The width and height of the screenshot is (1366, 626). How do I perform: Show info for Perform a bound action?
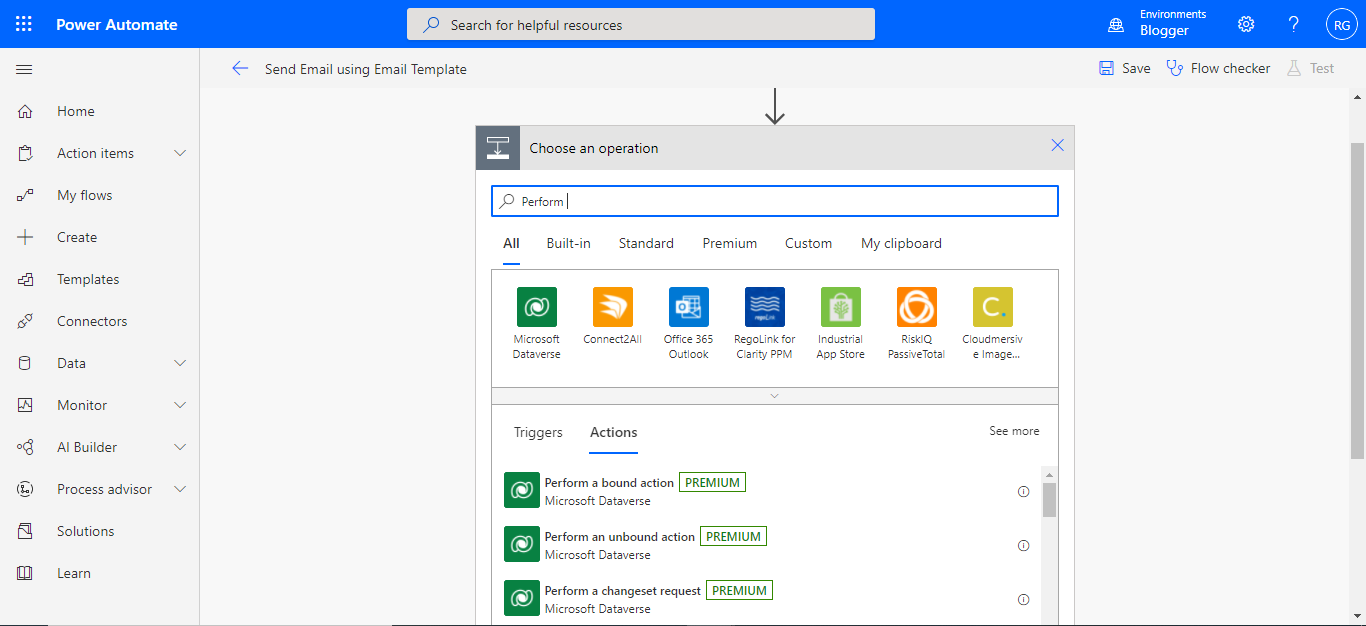pos(1023,492)
